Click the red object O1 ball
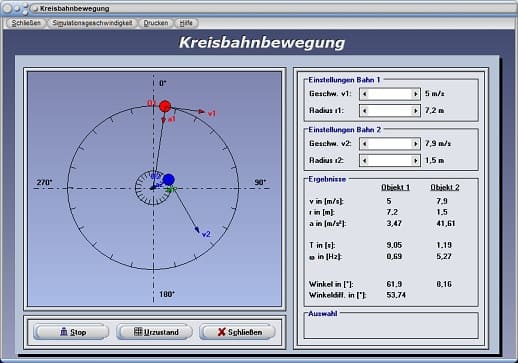Screen dimensions: 518x363 165,106
